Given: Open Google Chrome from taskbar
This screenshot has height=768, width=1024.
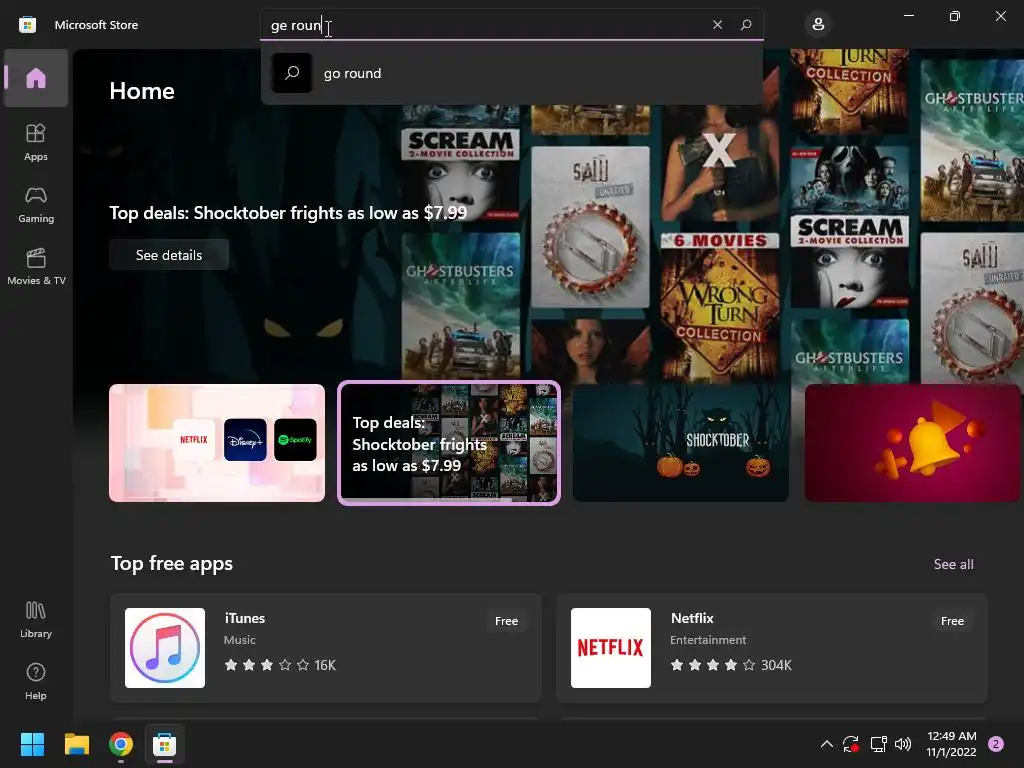Looking at the screenshot, I should (x=121, y=744).
